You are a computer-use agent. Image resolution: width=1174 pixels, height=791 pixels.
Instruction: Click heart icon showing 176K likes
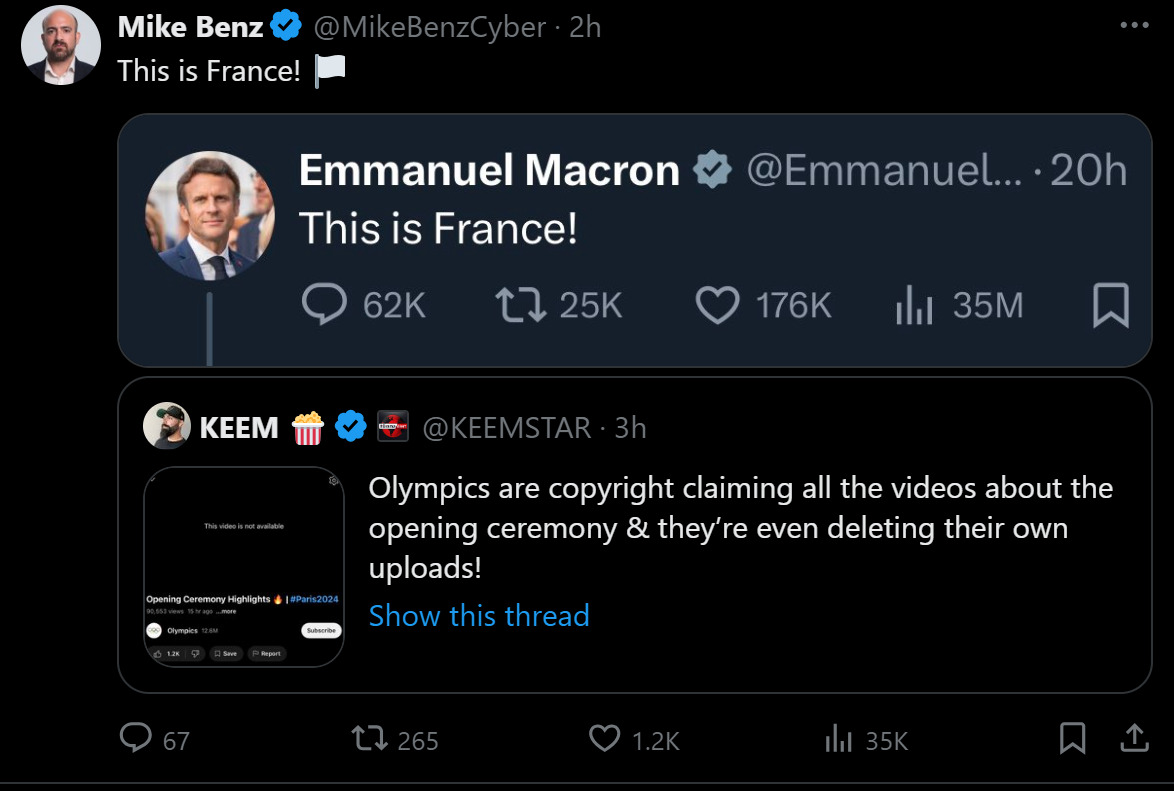pos(717,305)
